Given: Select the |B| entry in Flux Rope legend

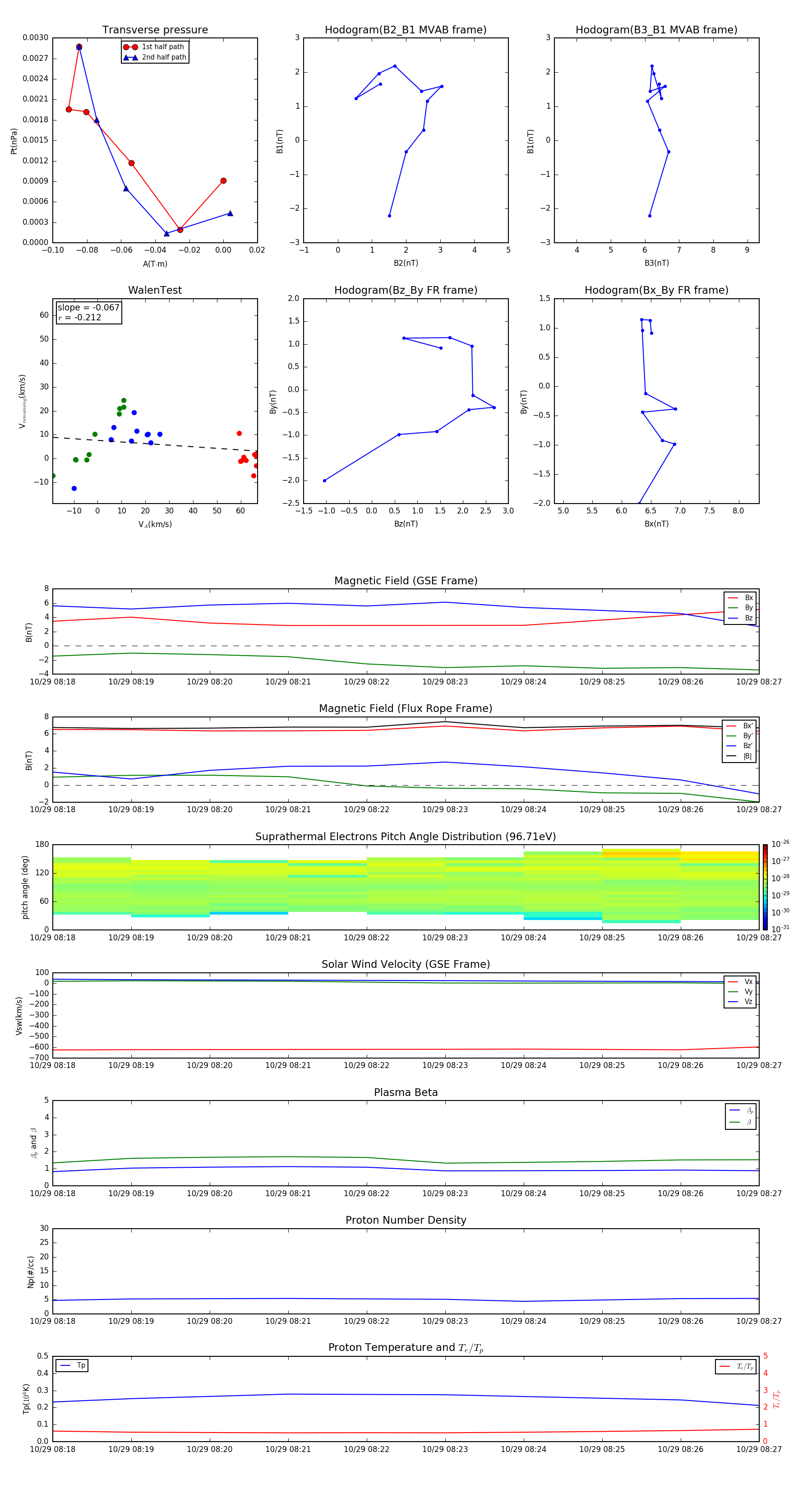Looking at the screenshot, I should (x=739, y=756).
